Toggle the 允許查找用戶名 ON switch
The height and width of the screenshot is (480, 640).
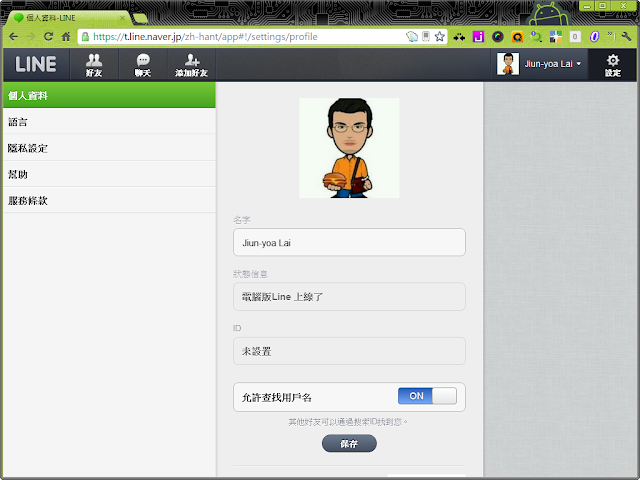click(427, 396)
